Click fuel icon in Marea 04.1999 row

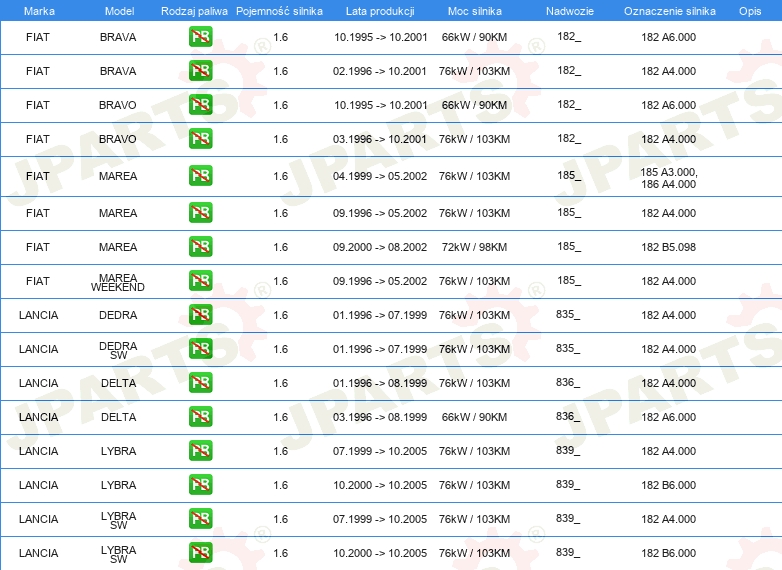point(200,176)
